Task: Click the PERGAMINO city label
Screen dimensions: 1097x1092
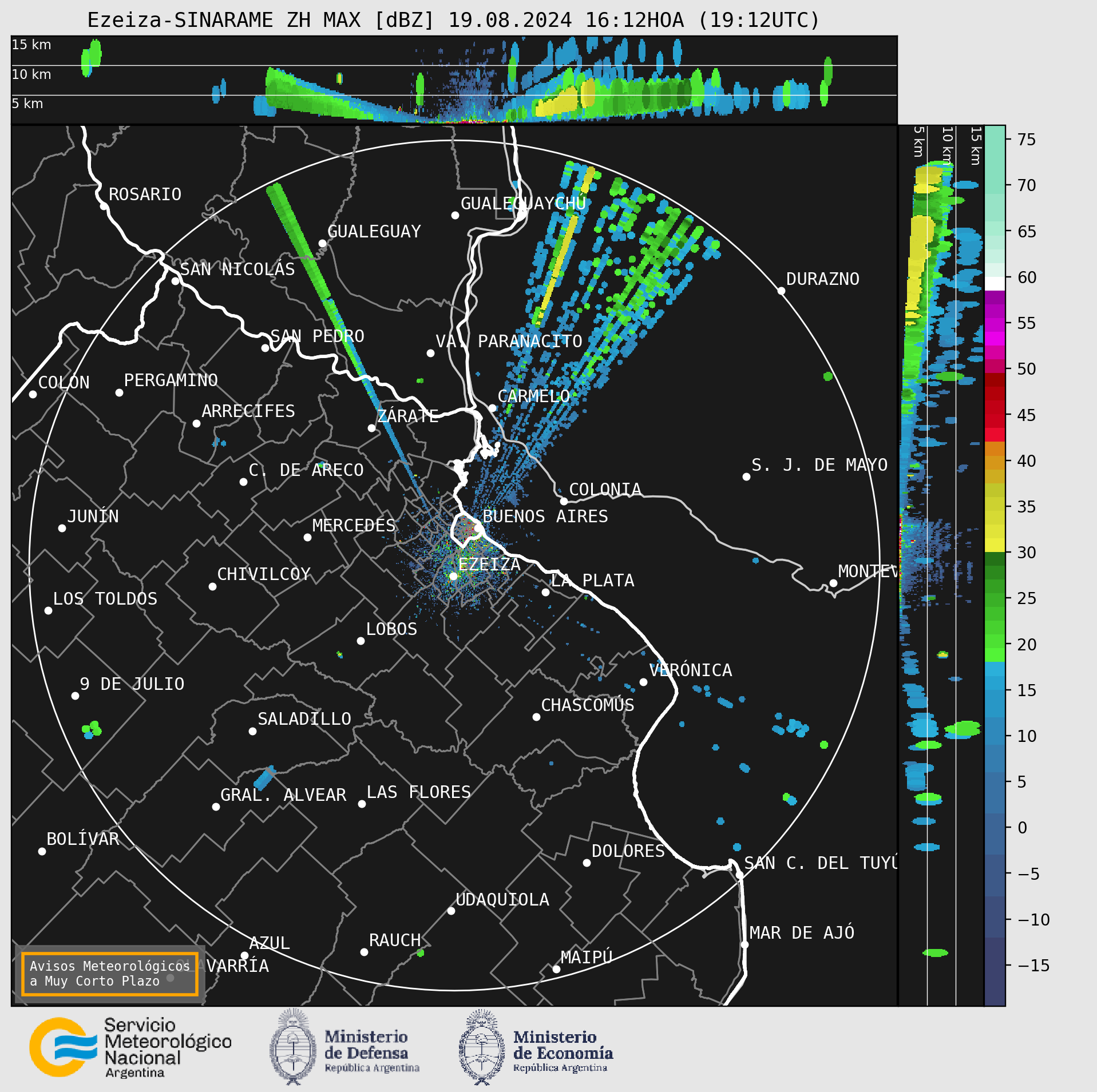Action: click(x=171, y=380)
